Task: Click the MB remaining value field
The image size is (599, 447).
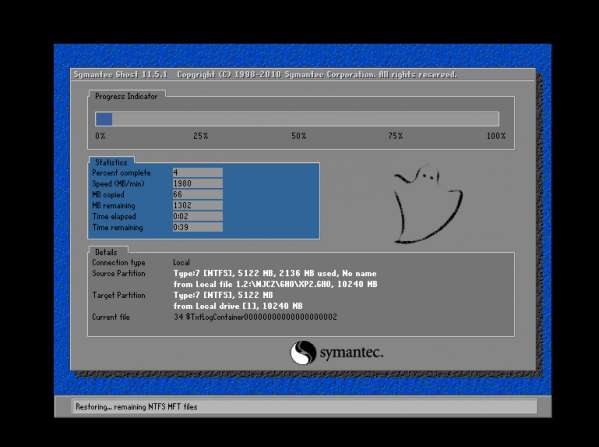Action: pos(198,205)
